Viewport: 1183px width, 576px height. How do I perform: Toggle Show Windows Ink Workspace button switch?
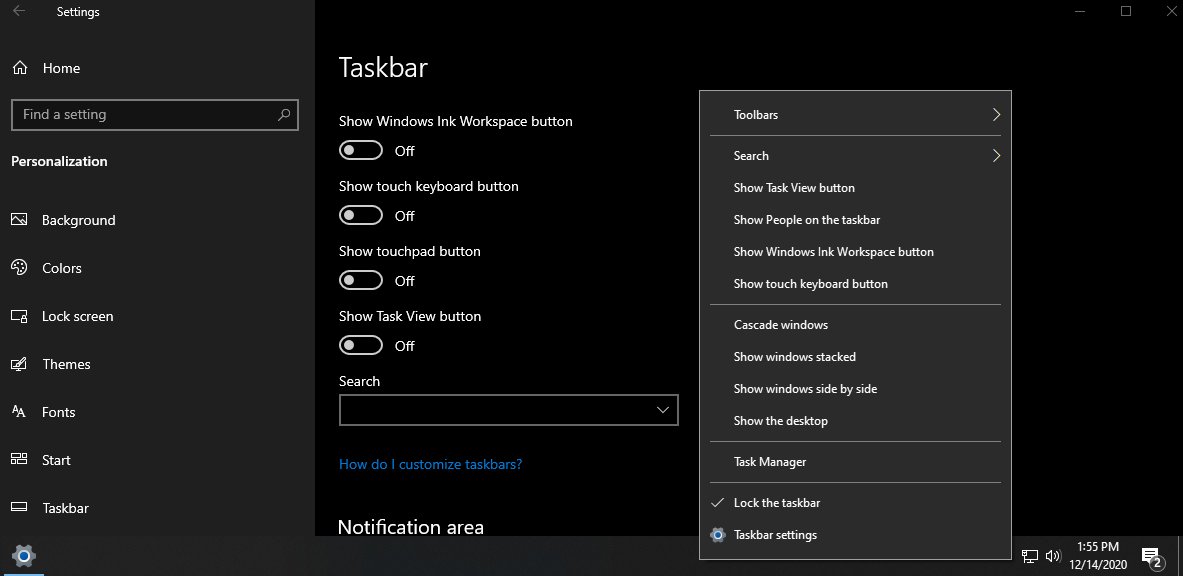click(361, 151)
